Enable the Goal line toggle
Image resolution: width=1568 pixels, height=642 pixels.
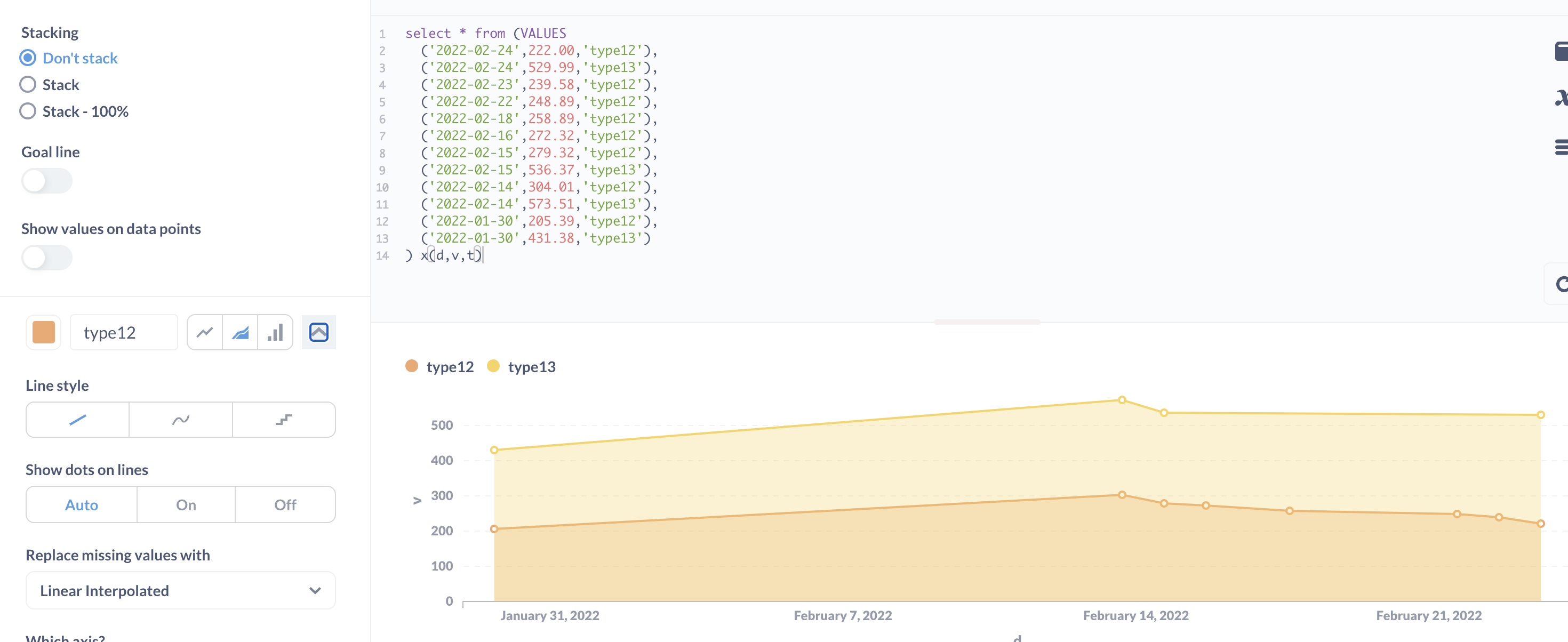[x=47, y=181]
